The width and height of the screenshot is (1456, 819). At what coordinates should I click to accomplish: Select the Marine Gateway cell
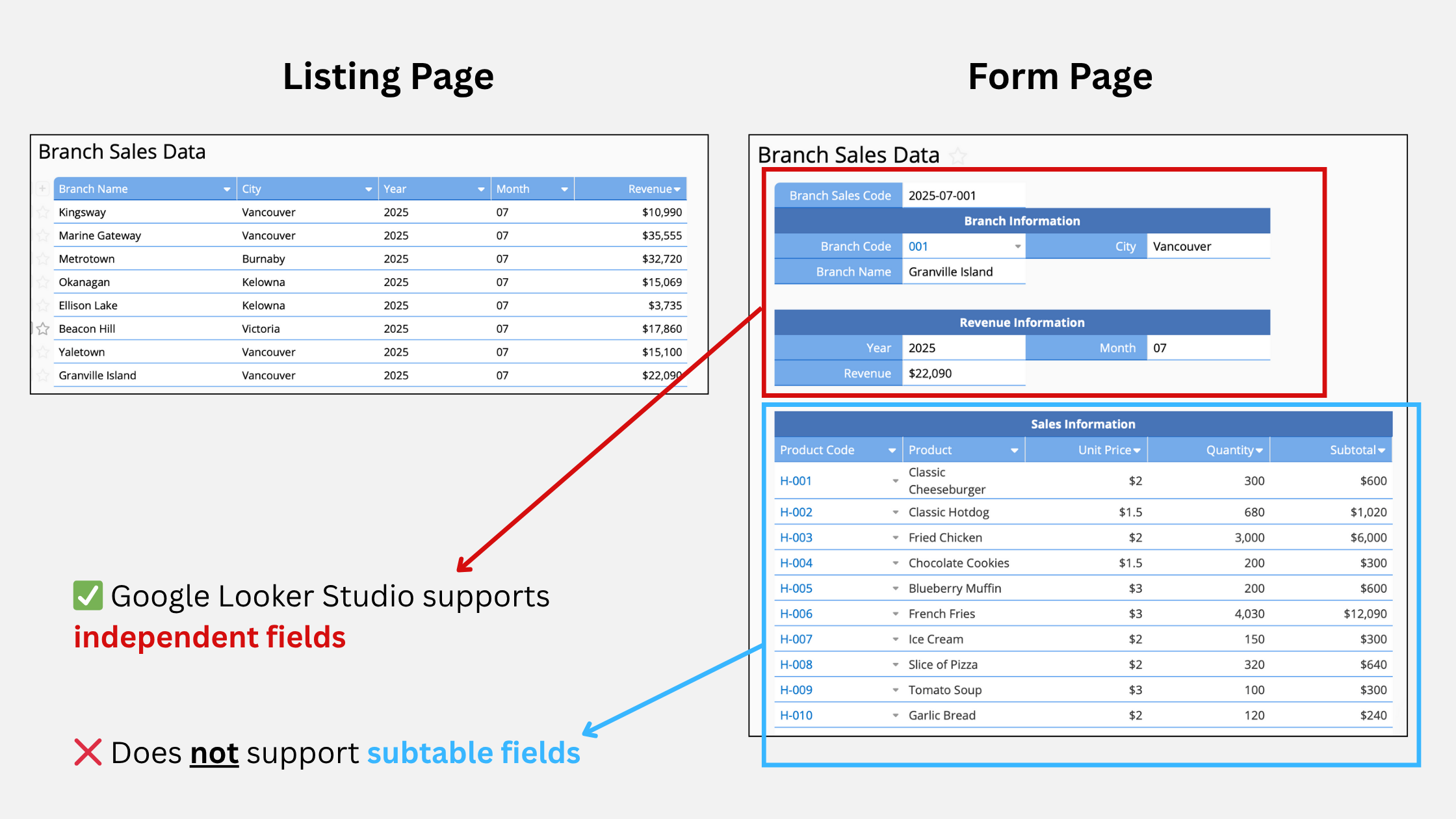coord(145,235)
